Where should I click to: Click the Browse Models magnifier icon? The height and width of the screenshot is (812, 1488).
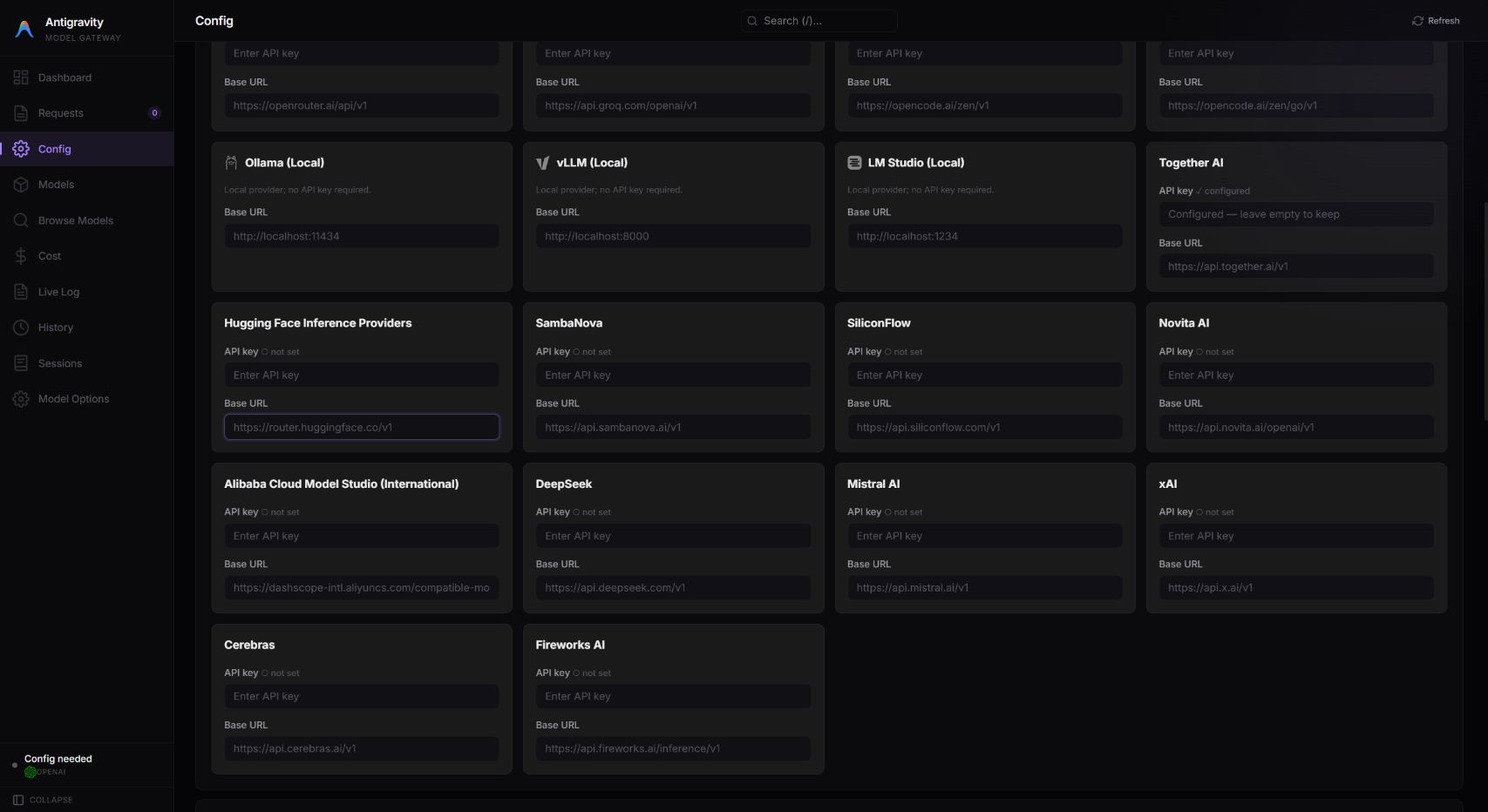(x=21, y=220)
